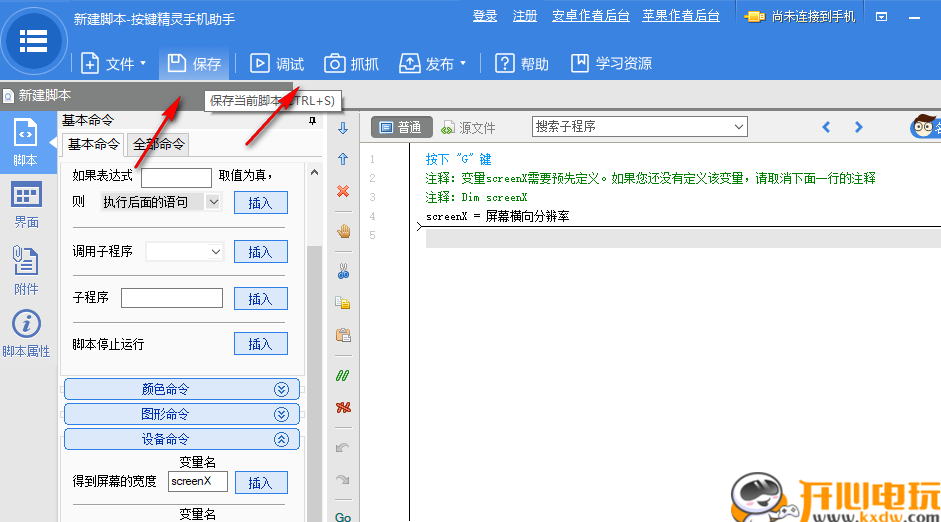Undo with the grey back arrow
Image resolution: width=941 pixels, height=522 pixels.
point(343,448)
